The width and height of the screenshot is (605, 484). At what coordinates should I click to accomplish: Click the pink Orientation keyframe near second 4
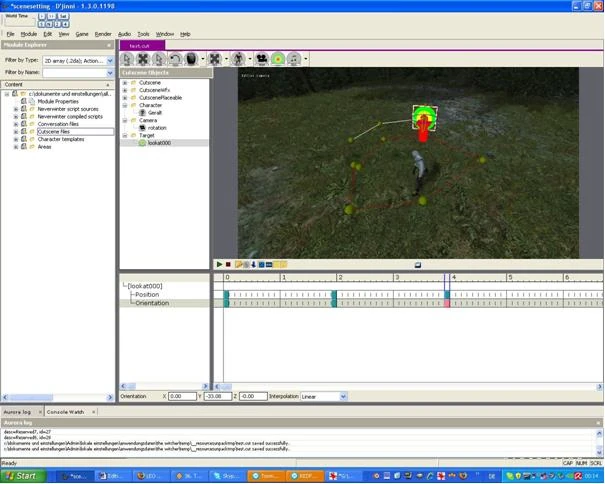[447, 303]
